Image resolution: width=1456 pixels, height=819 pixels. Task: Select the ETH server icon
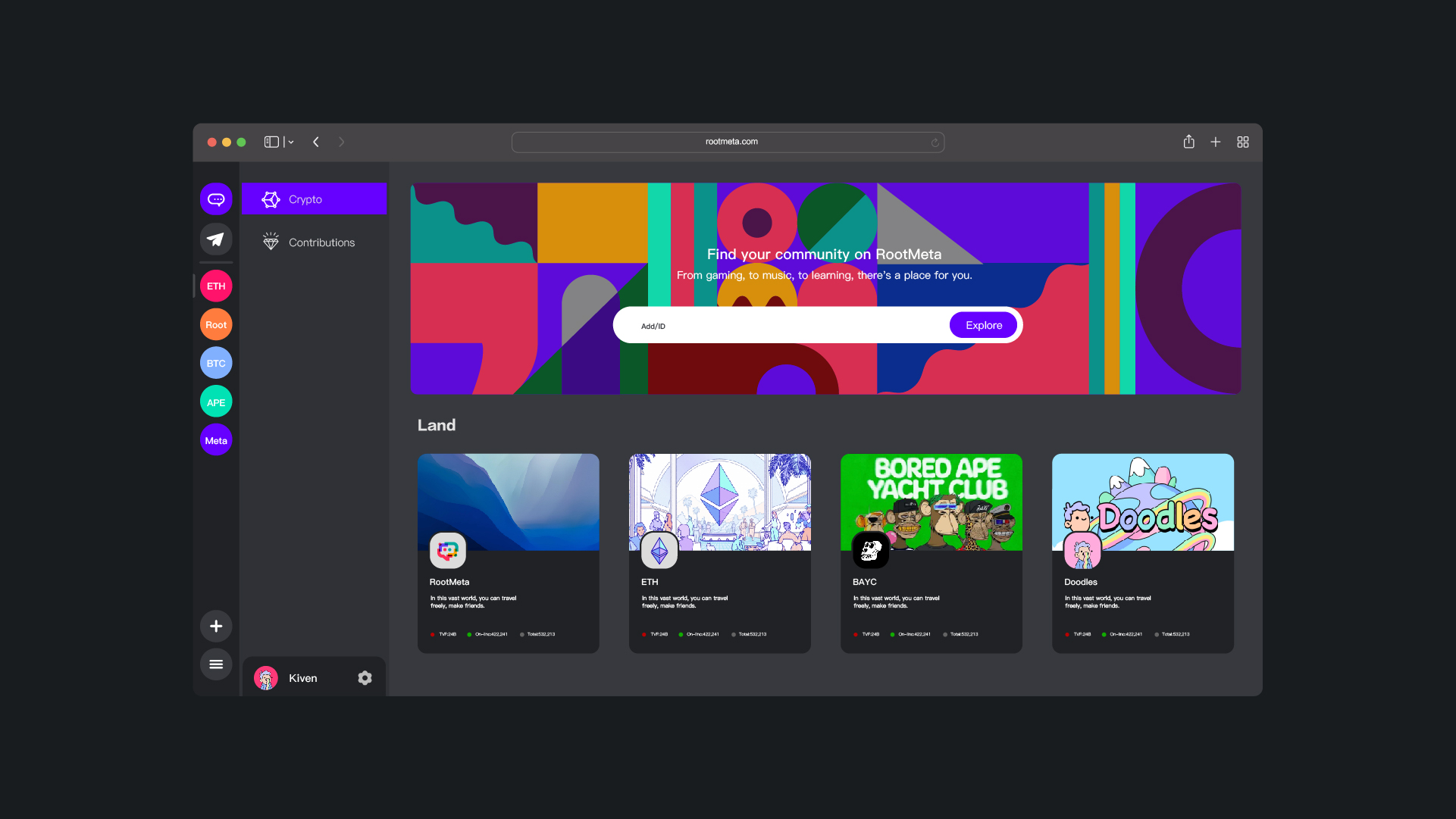tap(216, 286)
